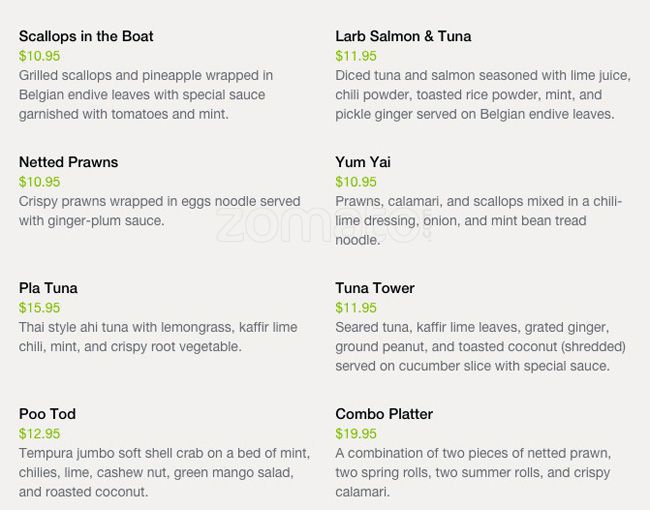Select the Pla Tuna item name
Viewport: 650px width, 510px height.
(48, 288)
